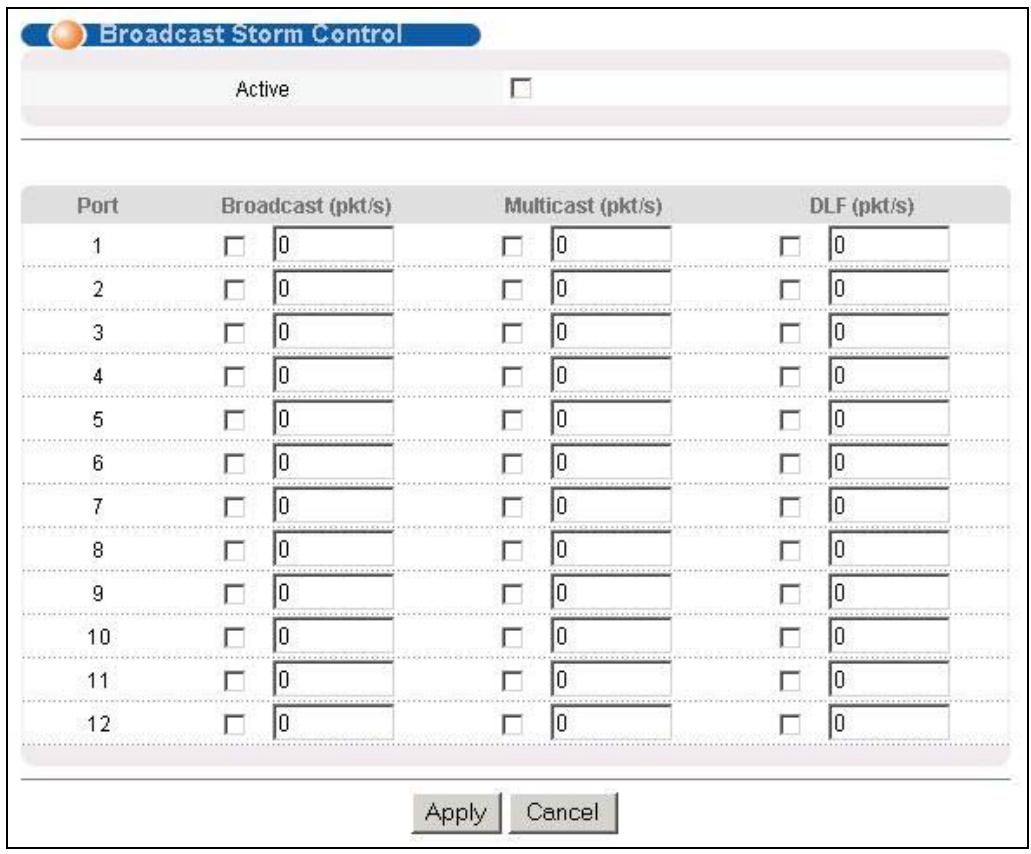Image resolution: width=1031 pixels, height=854 pixels.
Task: Check DLF box in port 3 row
Action: 790,333
